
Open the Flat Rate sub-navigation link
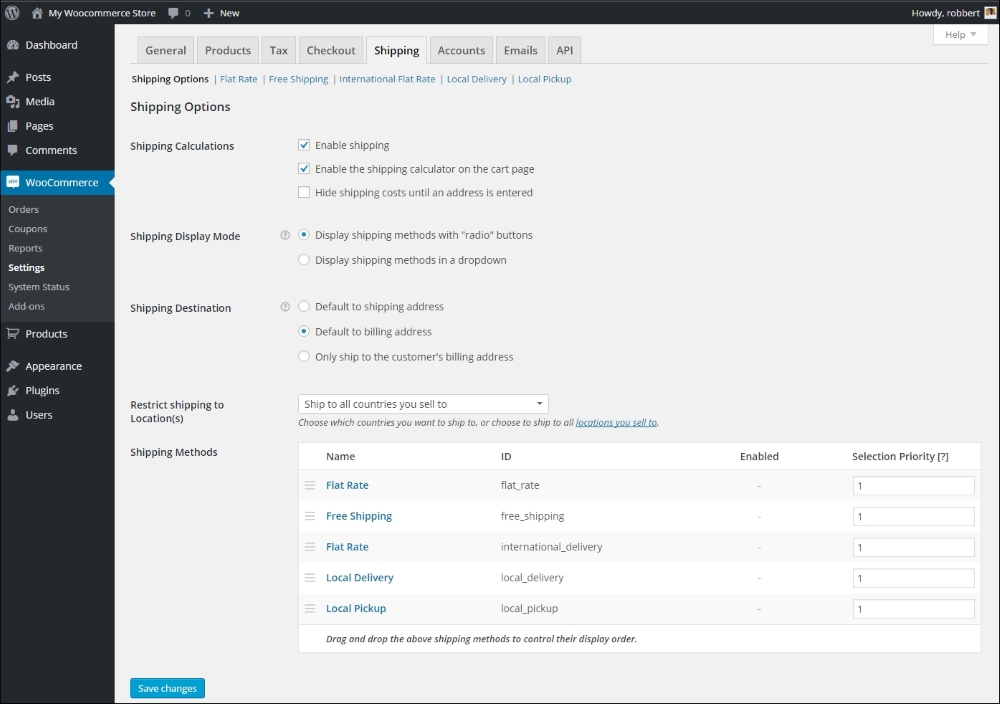[239, 79]
